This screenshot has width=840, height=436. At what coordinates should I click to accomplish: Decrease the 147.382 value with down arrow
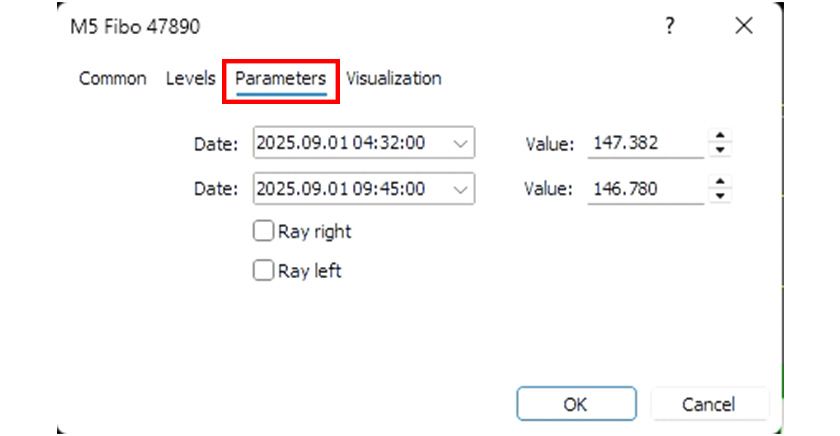click(x=721, y=150)
